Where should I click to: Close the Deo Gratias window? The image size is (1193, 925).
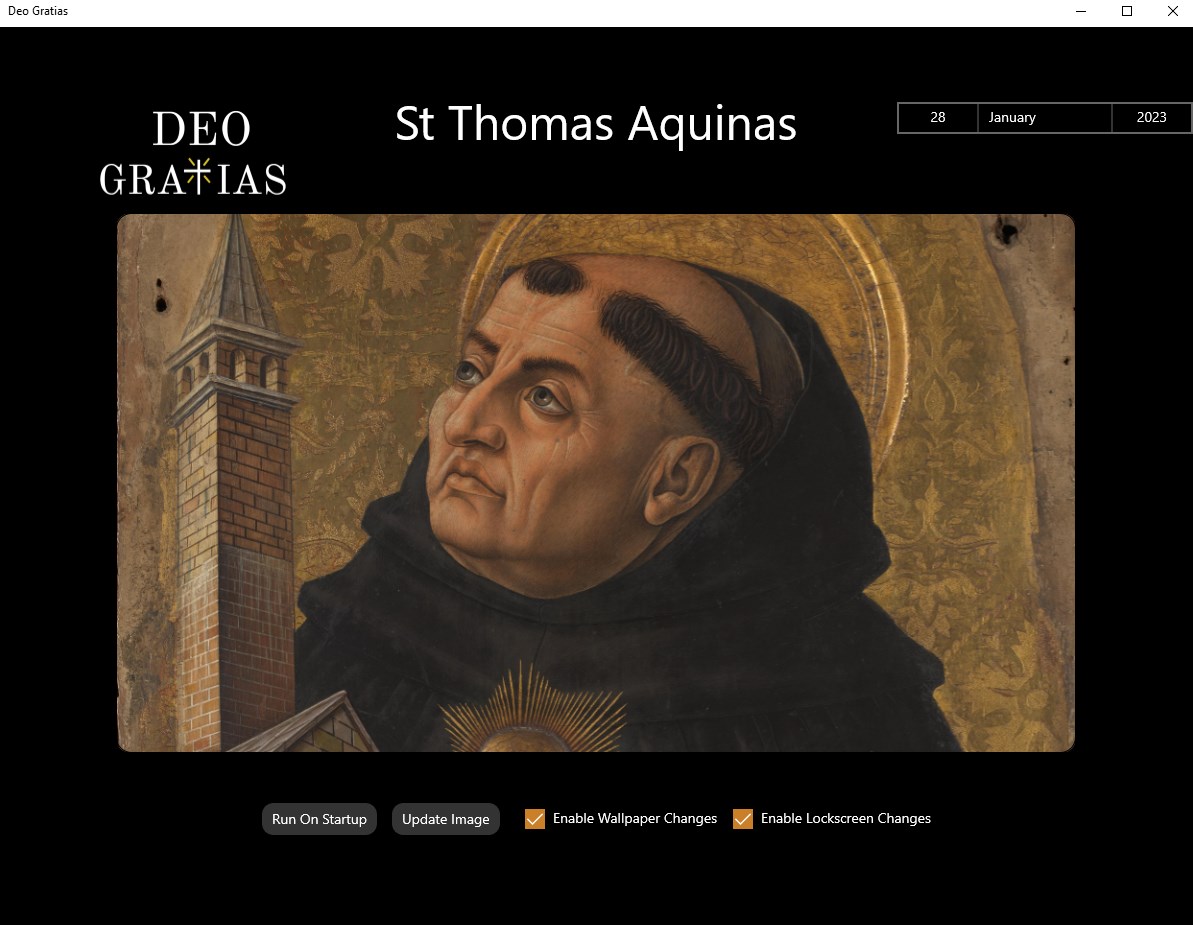(x=1172, y=11)
